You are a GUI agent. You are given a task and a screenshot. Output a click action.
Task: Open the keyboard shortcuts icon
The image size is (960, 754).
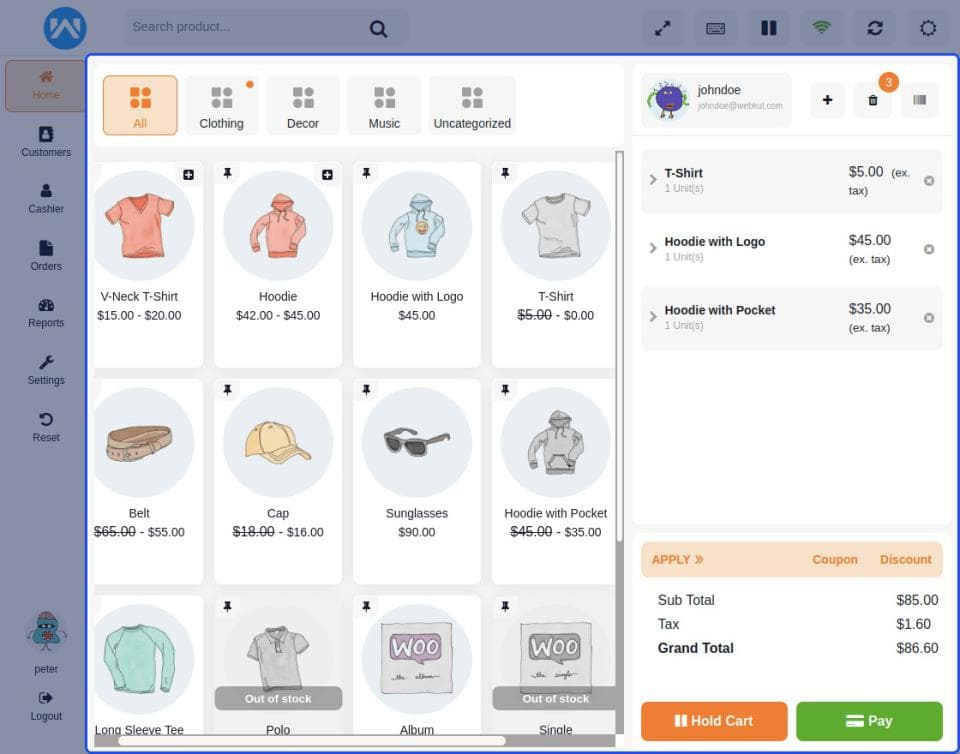pos(716,28)
